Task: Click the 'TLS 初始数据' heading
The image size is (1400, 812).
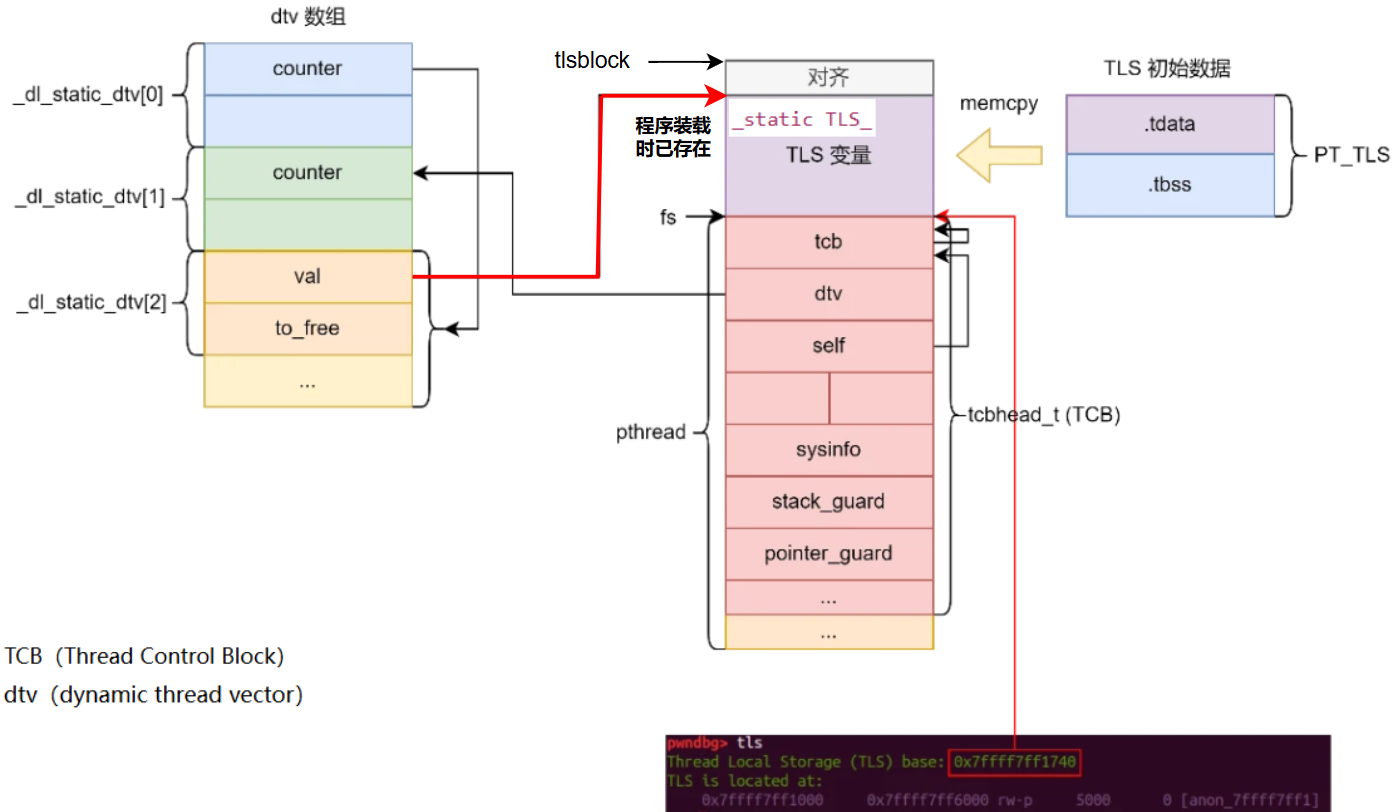Action: pos(1167,69)
